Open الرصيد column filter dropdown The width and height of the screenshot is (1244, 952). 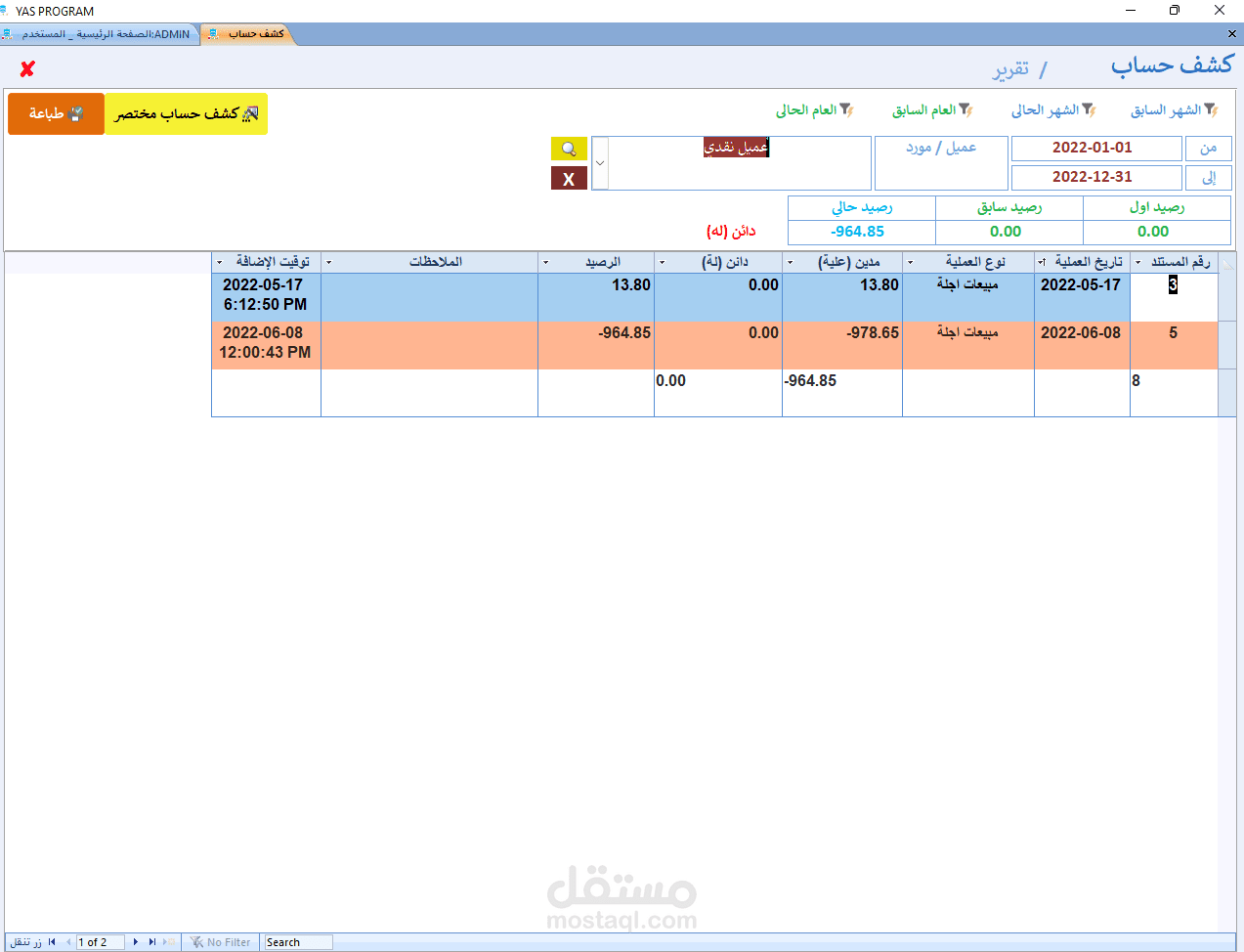[545, 262]
